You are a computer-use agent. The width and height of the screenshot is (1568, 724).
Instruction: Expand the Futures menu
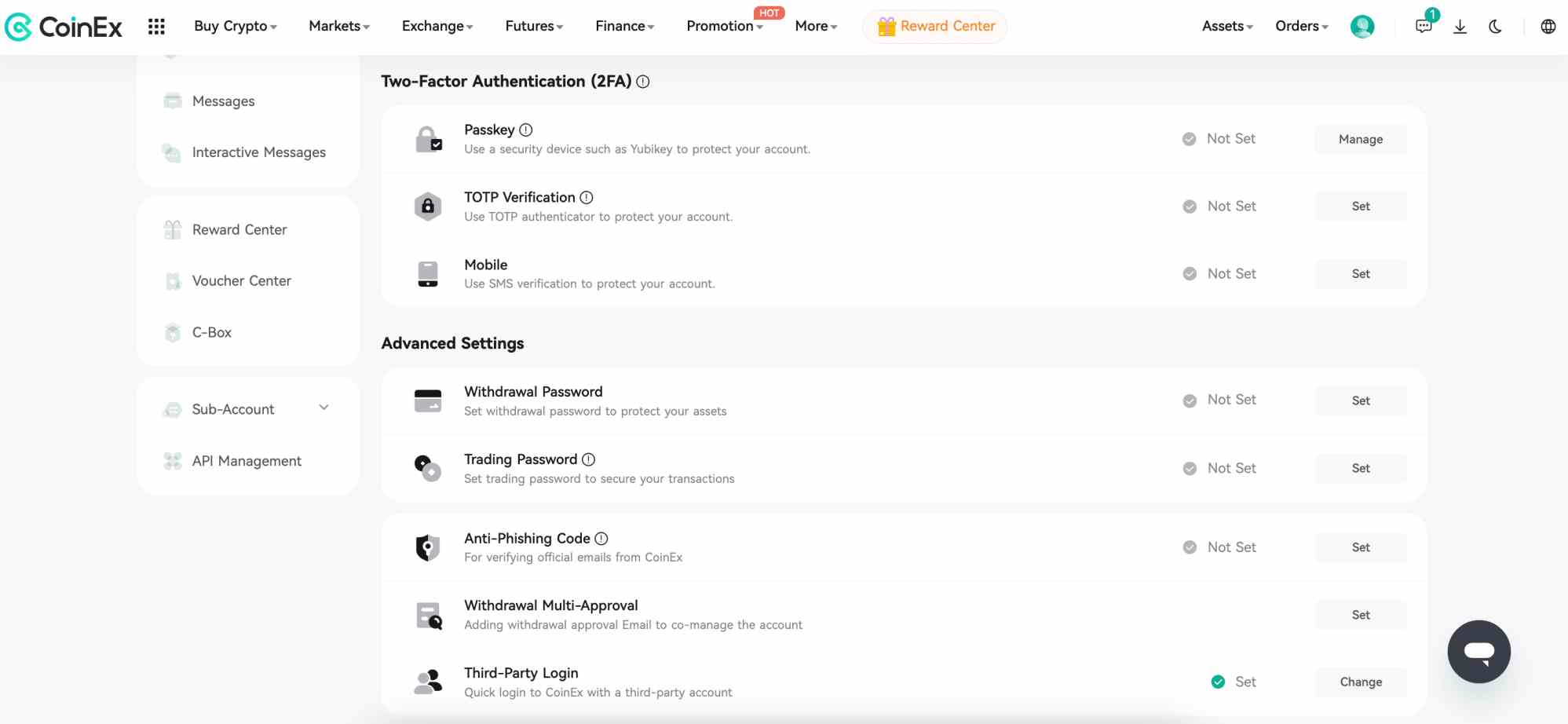(x=534, y=26)
